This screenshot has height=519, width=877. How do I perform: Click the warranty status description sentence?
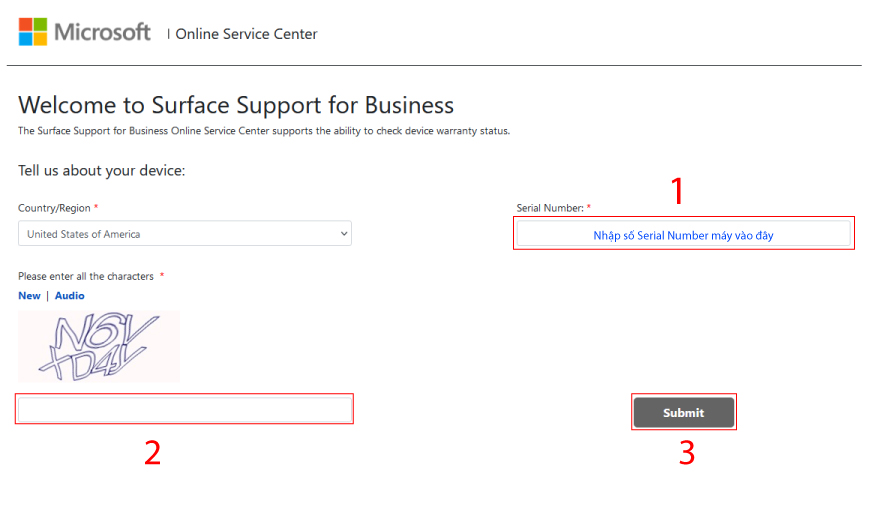263,131
